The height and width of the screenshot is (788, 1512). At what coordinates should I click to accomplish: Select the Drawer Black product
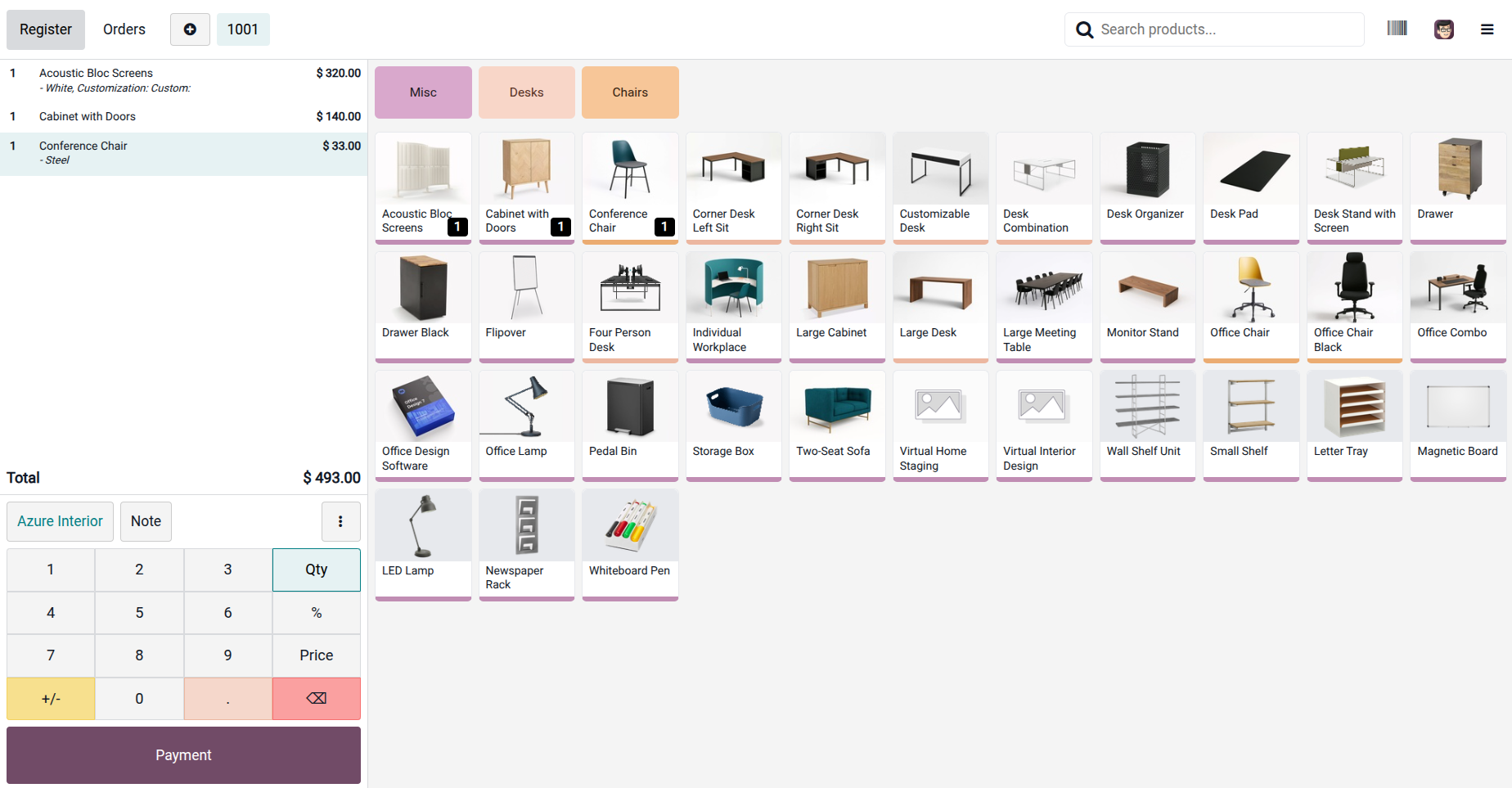click(x=423, y=307)
